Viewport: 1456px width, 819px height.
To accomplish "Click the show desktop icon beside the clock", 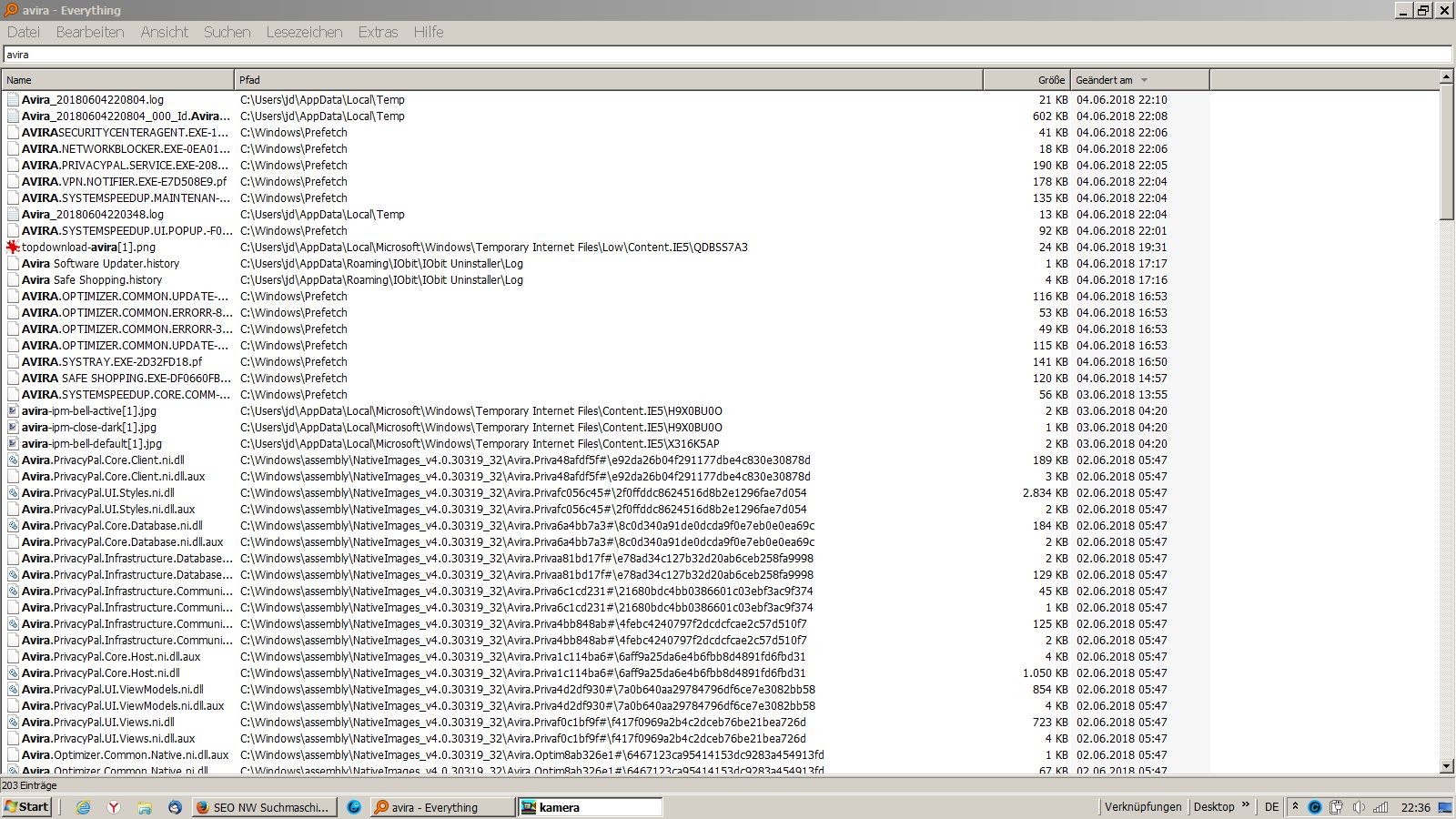I will (1444, 807).
